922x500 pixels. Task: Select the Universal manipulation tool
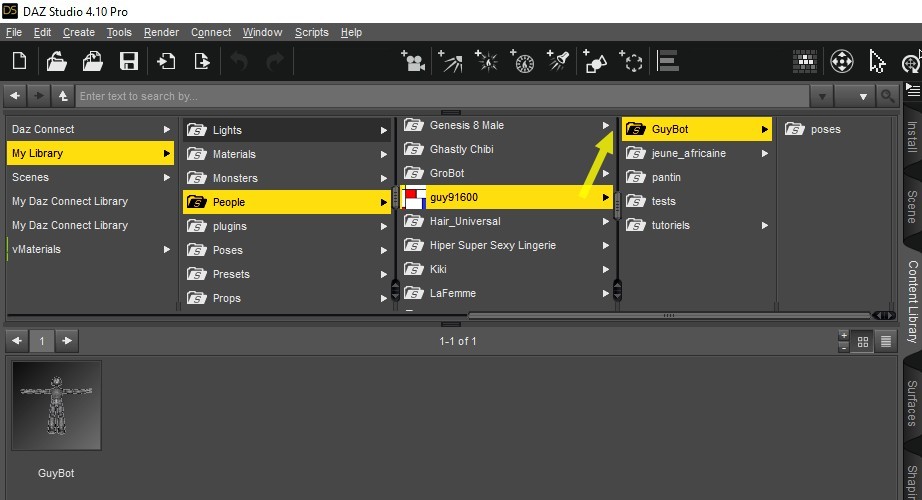pos(841,61)
